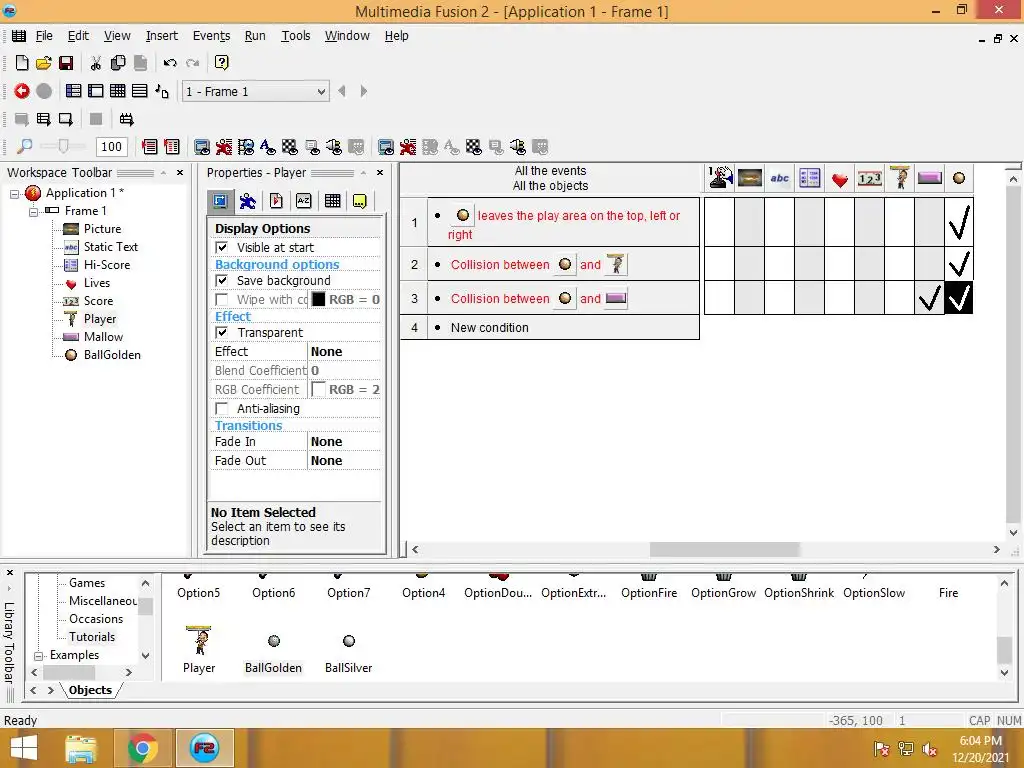Click the Mallow purple brick column header
The image size is (1024, 768).
[x=929, y=178]
